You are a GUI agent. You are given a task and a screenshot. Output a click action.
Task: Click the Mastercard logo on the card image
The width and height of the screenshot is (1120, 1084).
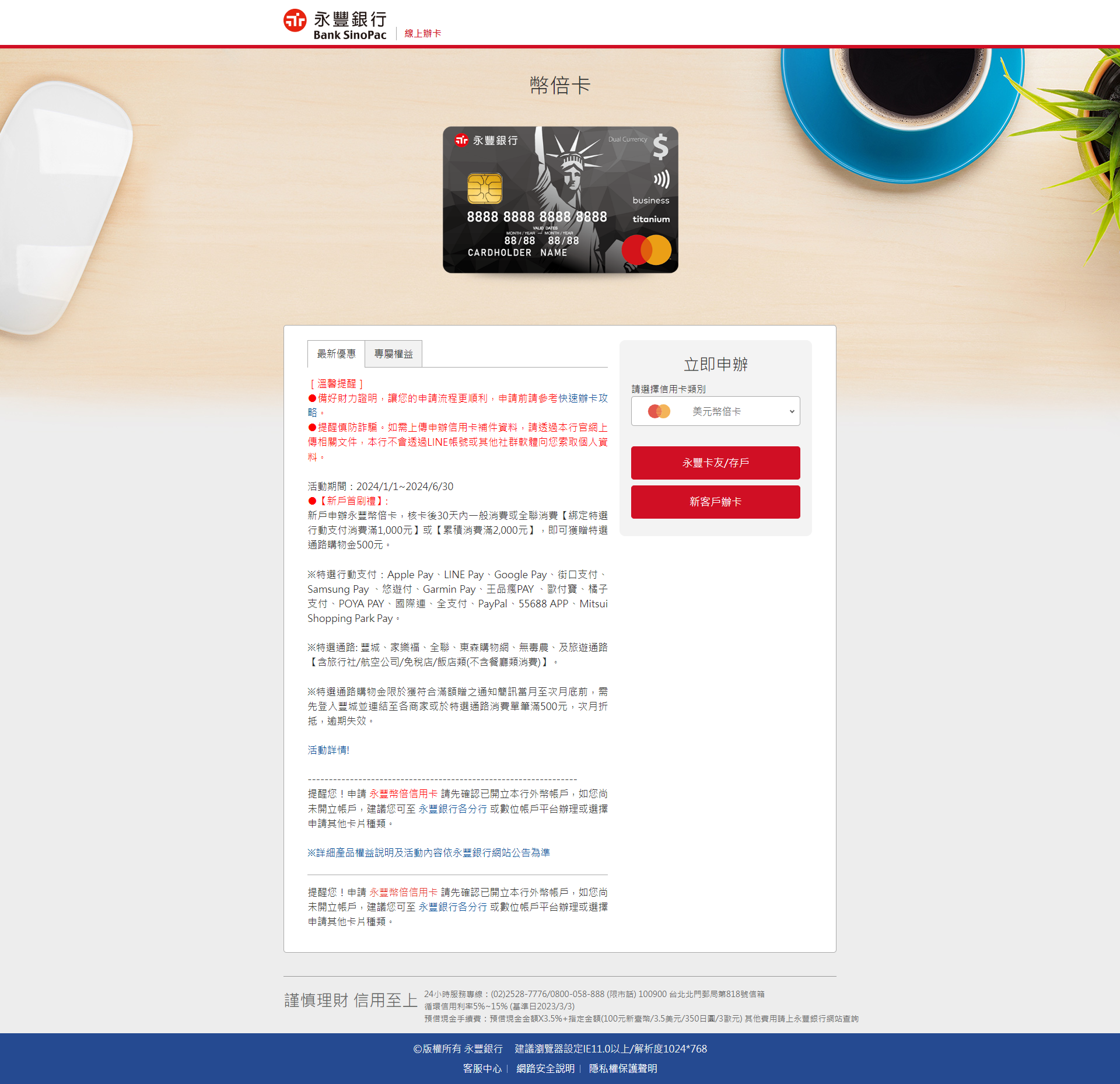[646, 250]
